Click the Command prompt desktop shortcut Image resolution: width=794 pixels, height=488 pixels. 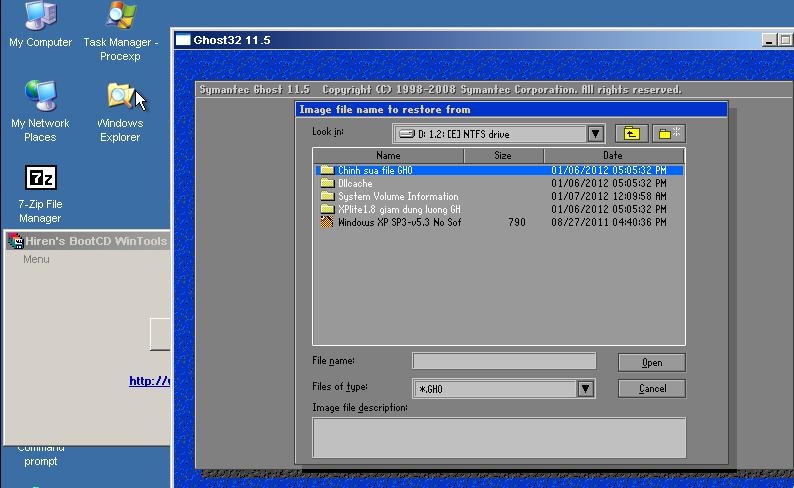tap(41, 455)
